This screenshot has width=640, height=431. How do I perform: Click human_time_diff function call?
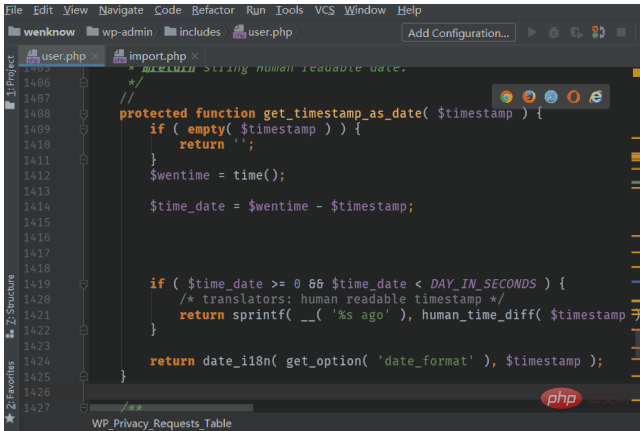(x=477, y=315)
